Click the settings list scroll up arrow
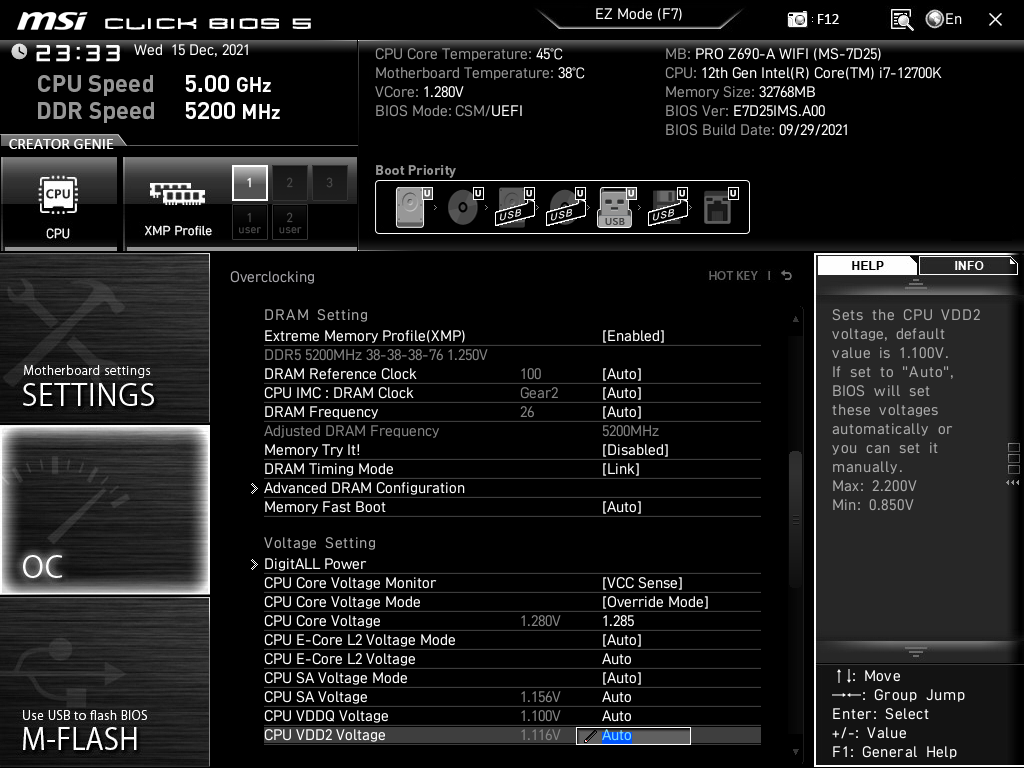1024x768 pixels. pyautogui.click(x=795, y=319)
